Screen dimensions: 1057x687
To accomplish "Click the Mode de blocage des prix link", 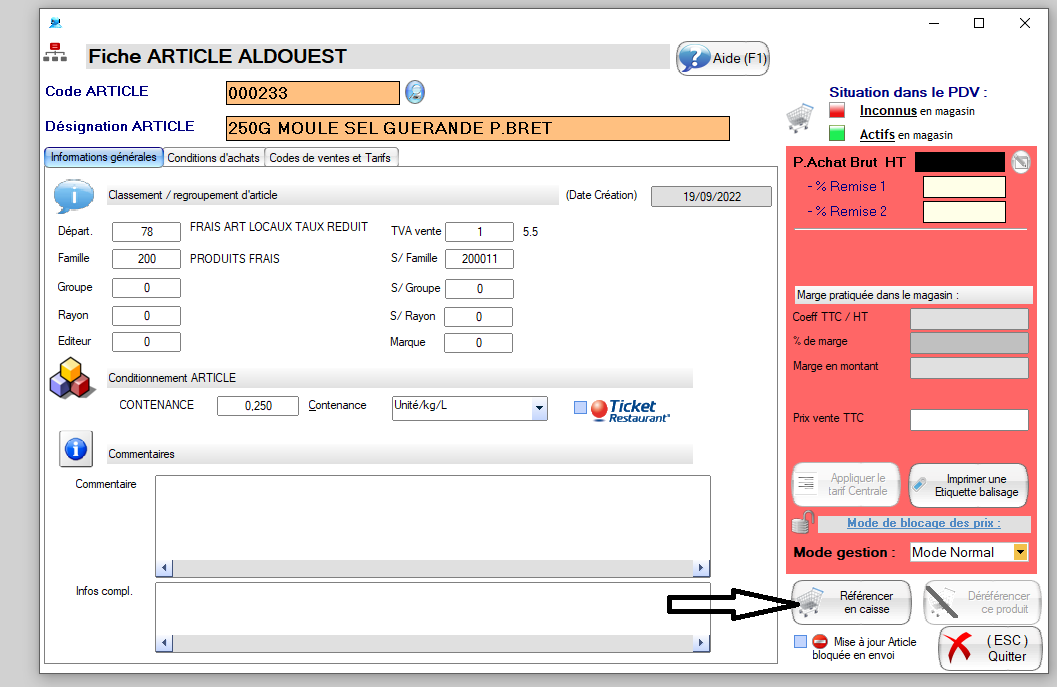I will [923, 523].
